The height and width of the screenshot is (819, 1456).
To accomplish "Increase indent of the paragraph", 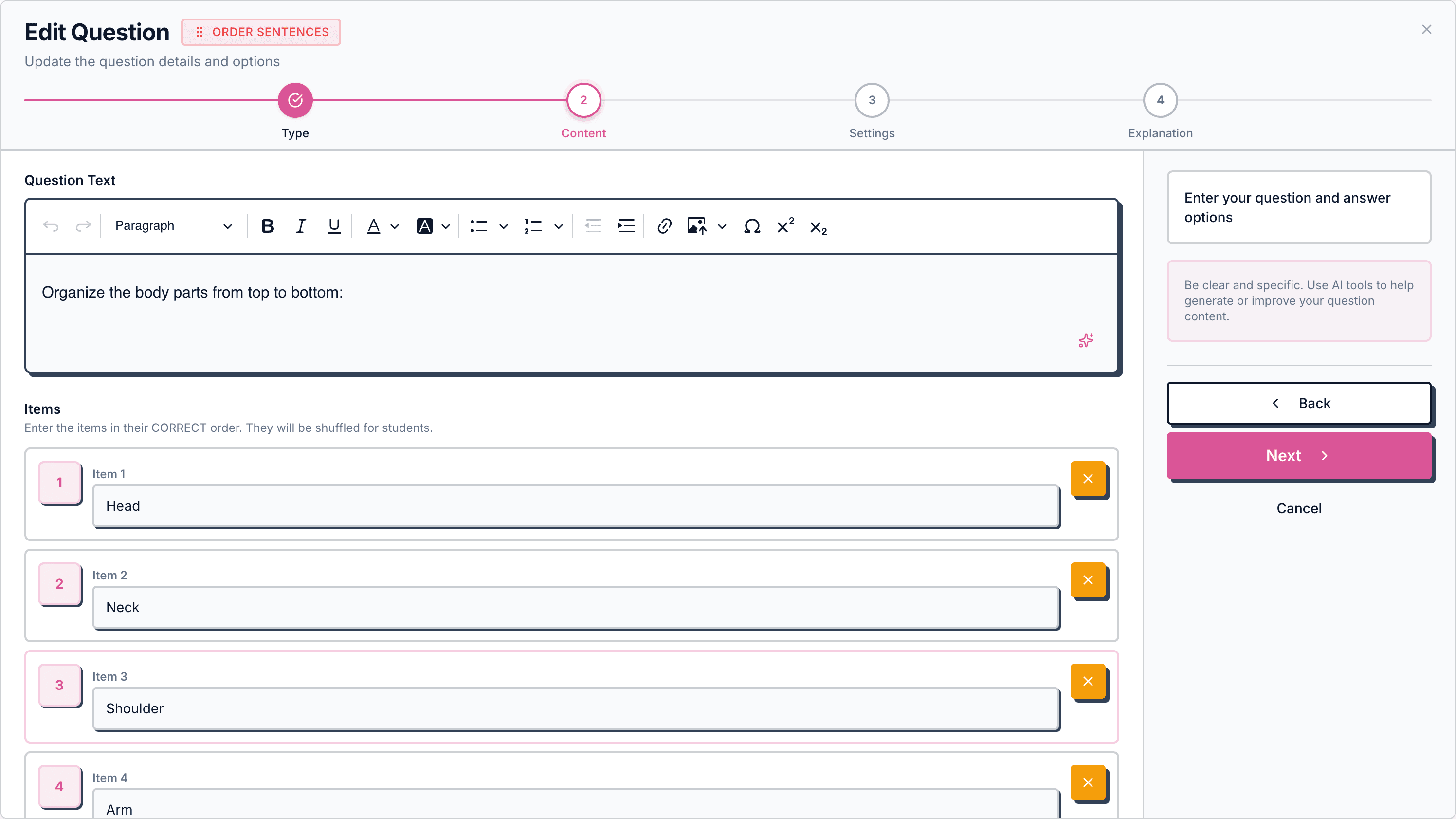I will (x=626, y=226).
